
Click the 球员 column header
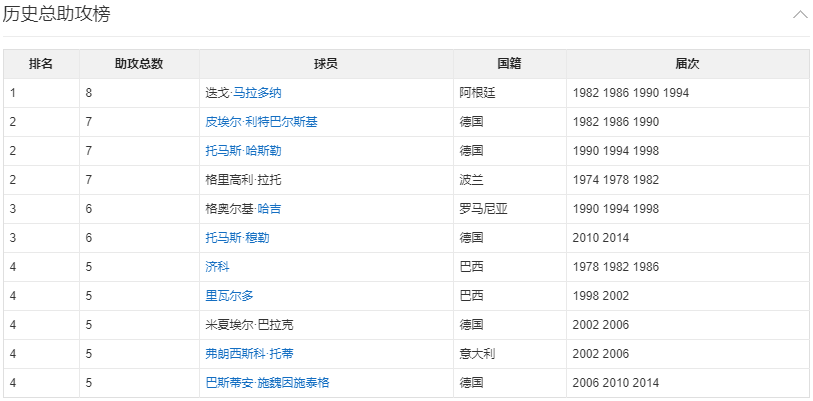click(326, 64)
